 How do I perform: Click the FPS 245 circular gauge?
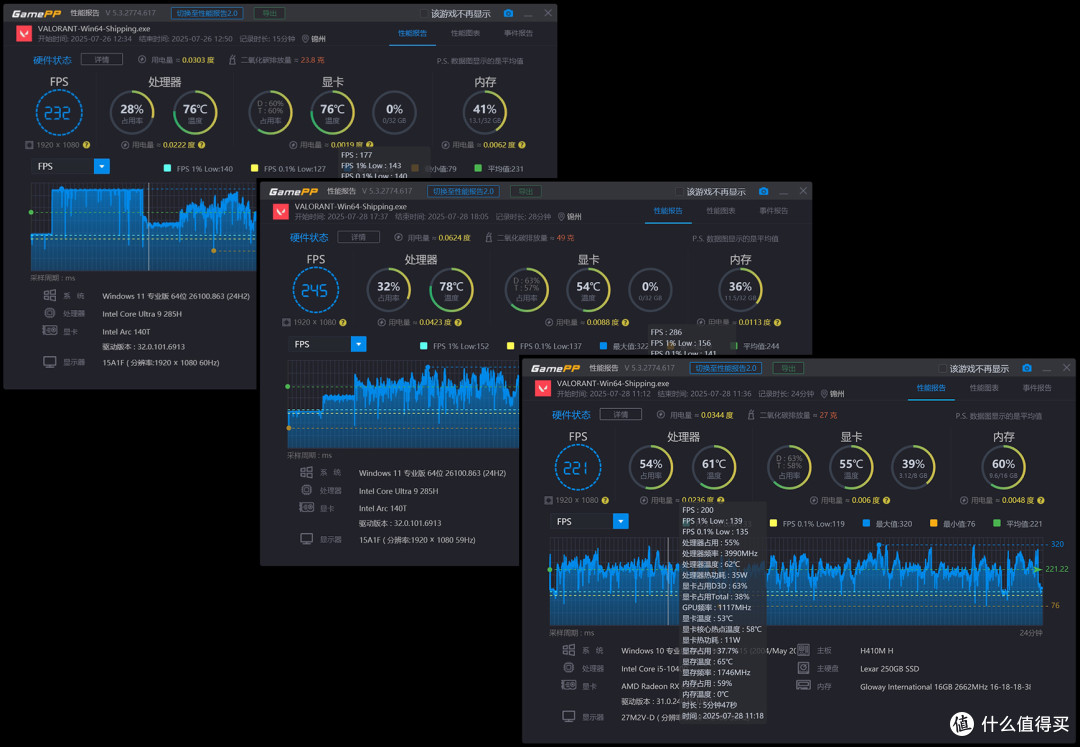tap(315, 291)
